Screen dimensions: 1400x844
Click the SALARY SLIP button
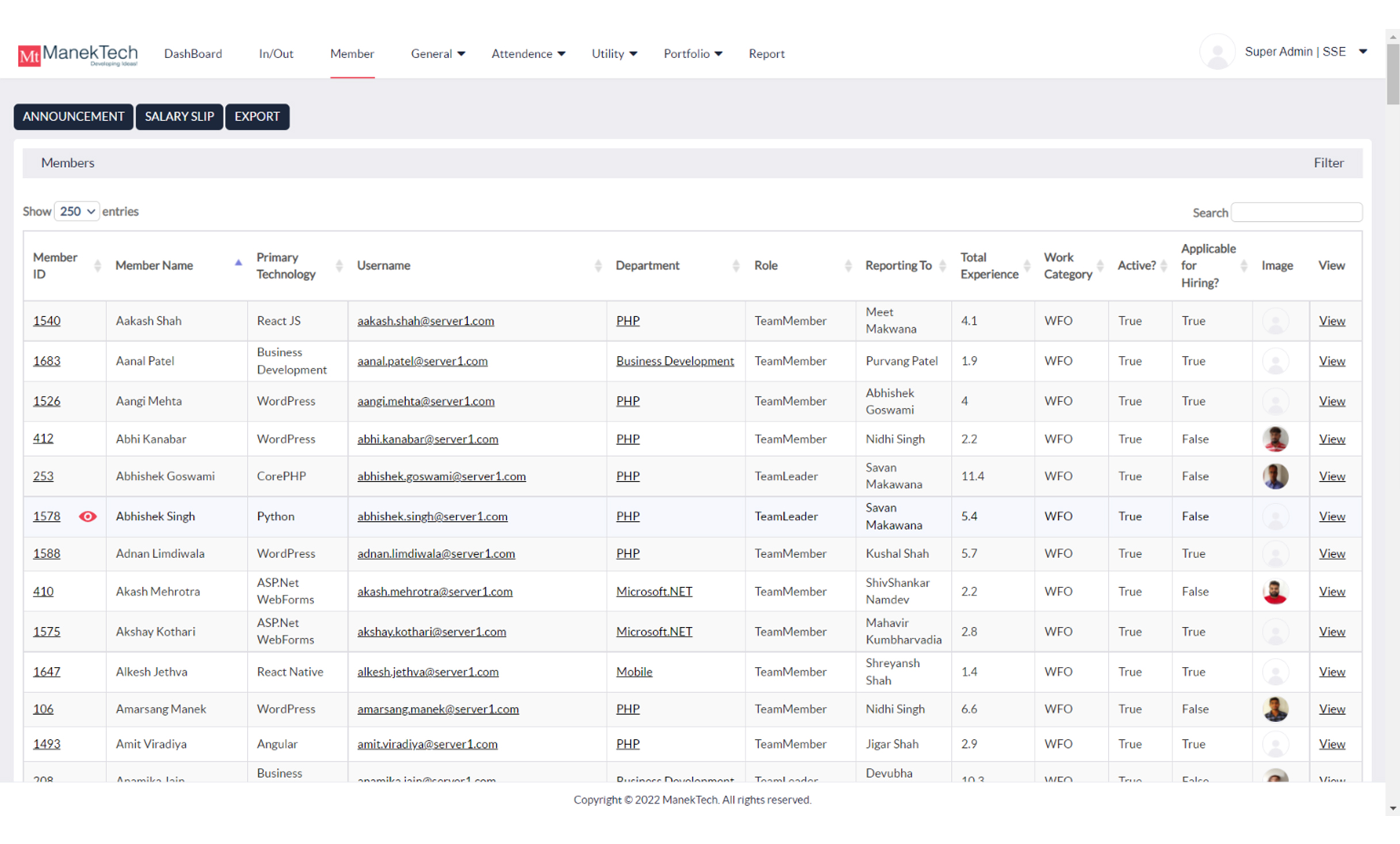point(179,117)
